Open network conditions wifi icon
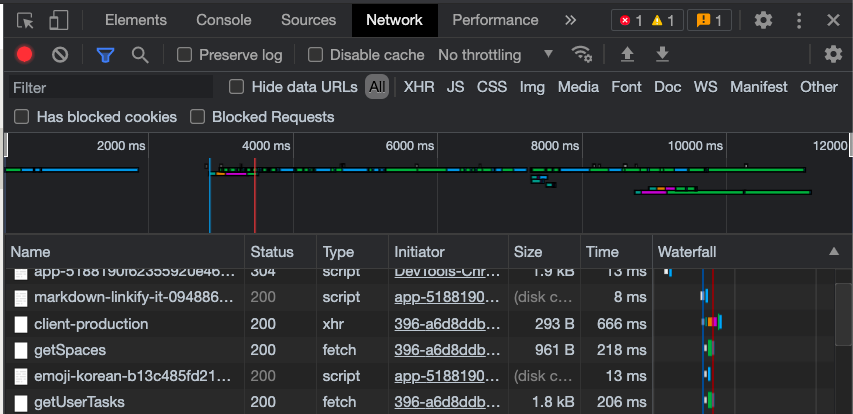This screenshot has height=414, width=853. 582,54
